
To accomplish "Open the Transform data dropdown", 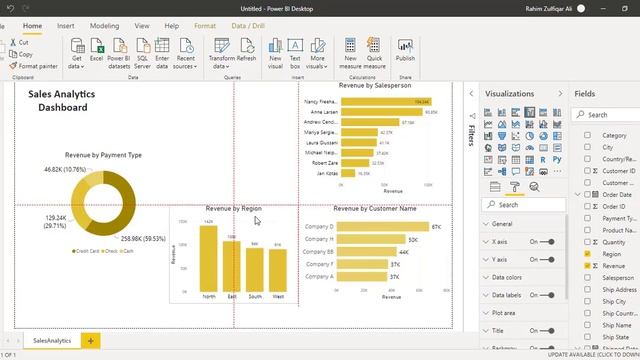I will click(x=222, y=53).
